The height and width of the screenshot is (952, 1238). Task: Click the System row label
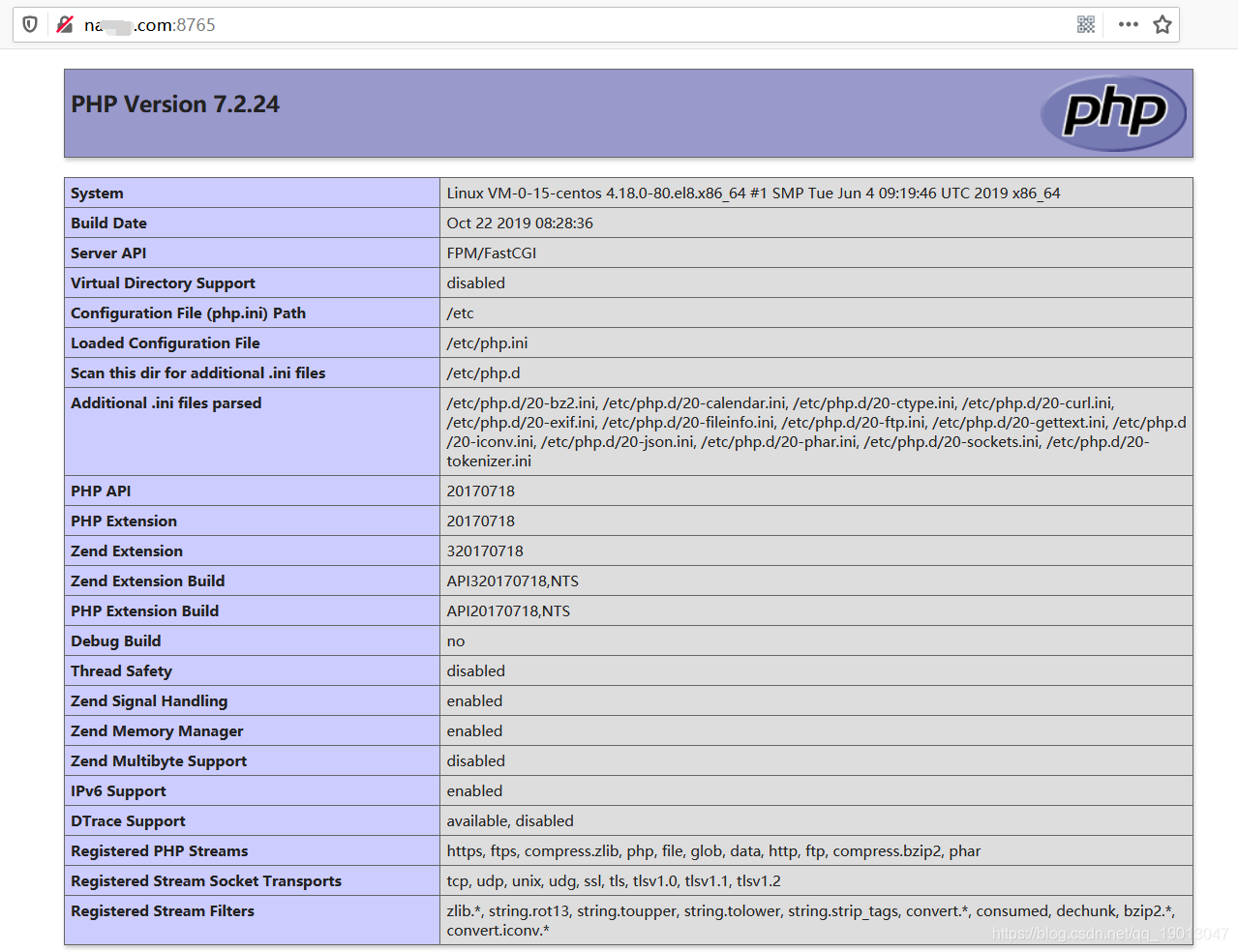pos(97,193)
